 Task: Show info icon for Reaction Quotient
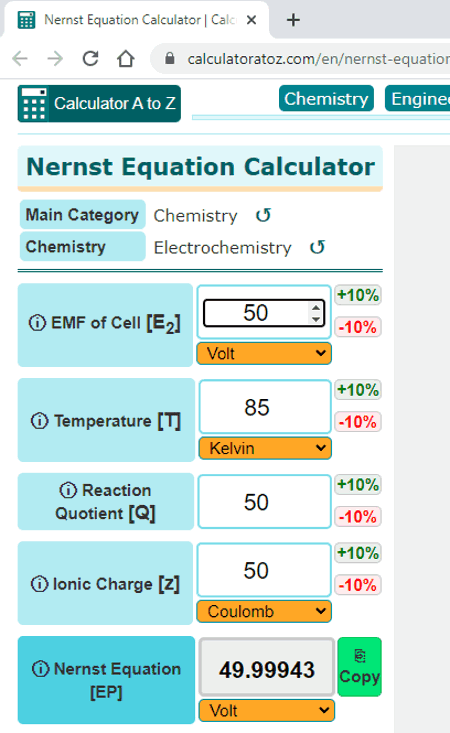click(x=68, y=490)
